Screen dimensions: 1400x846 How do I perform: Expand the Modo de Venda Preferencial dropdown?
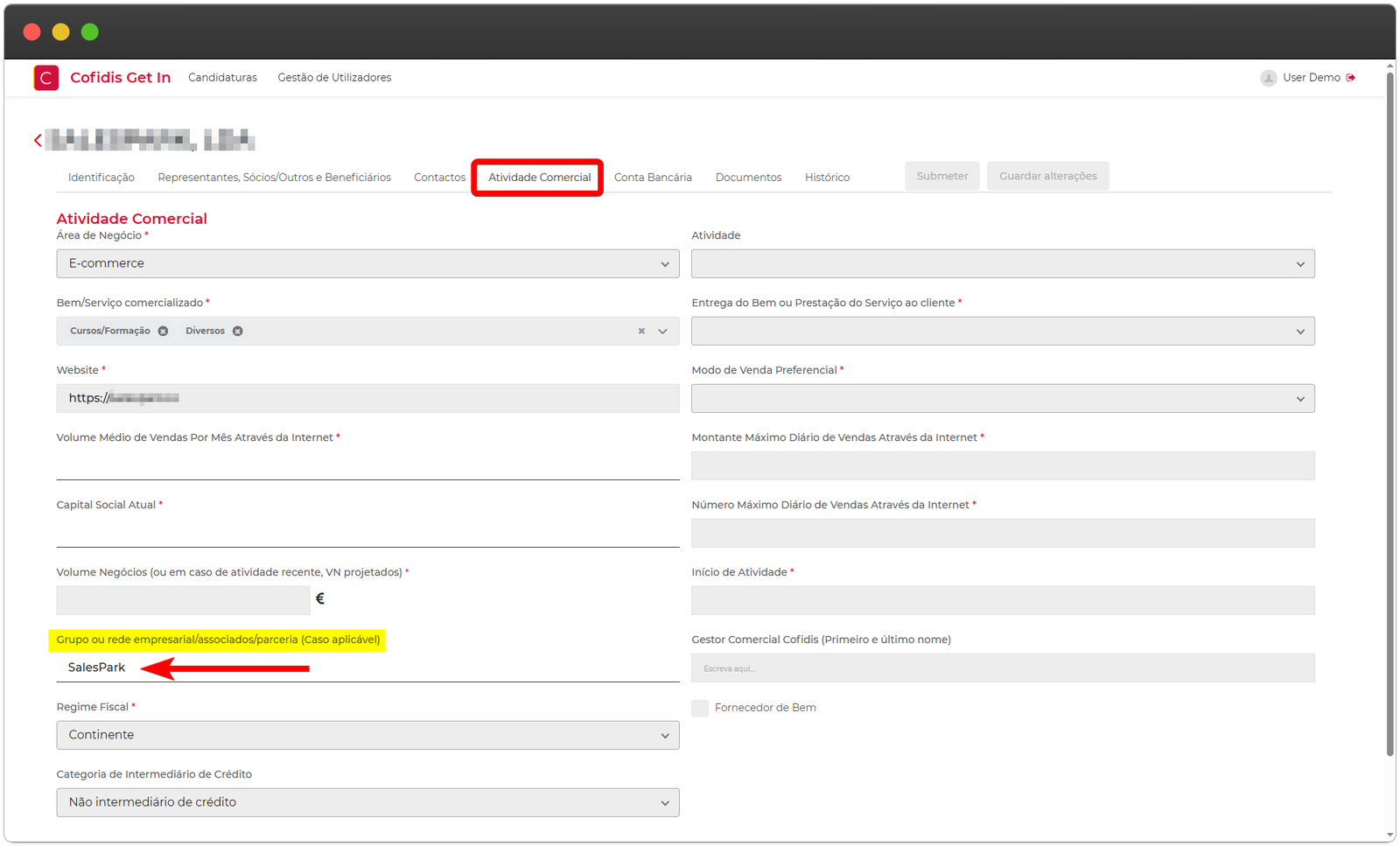(x=1003, y=398)
